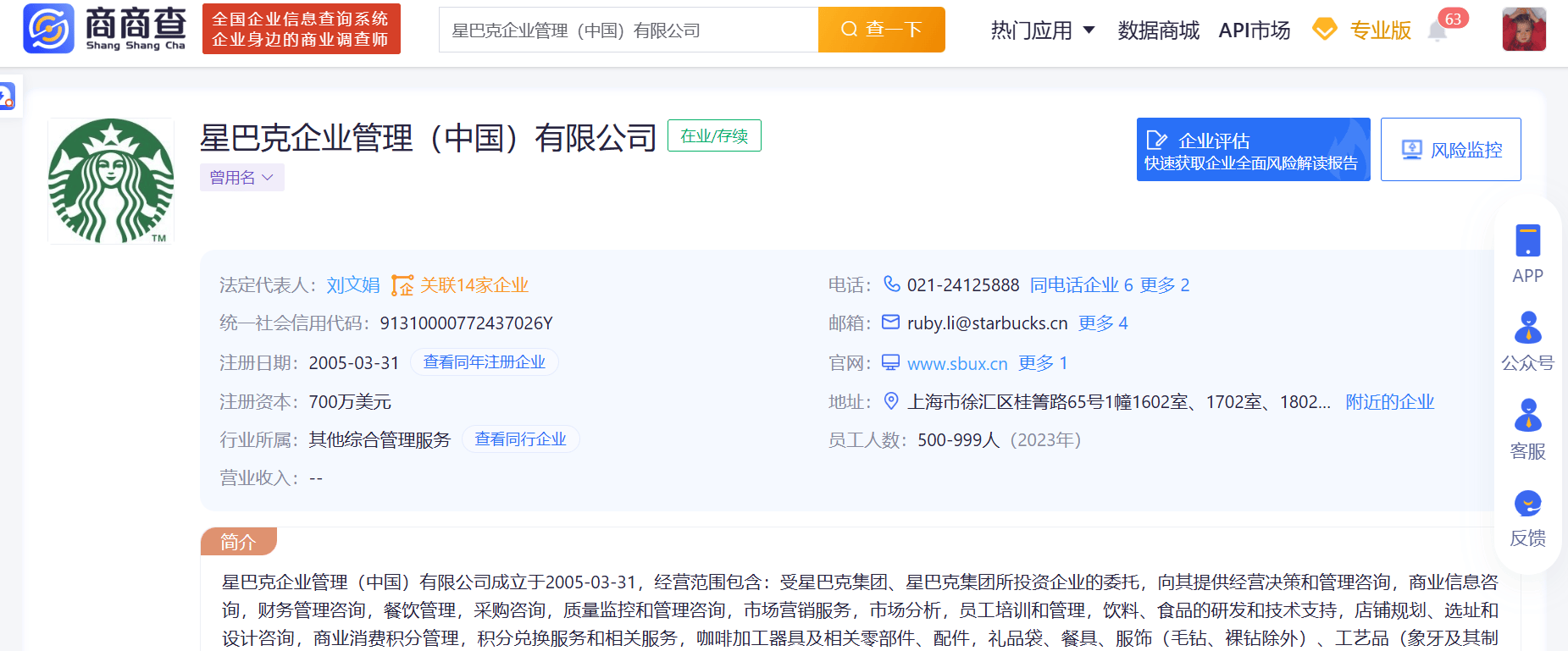Viewport: 1568px width, 651px height.
Task: Click the 其他综合管理服务 industry value
Action: coord(380,440)
